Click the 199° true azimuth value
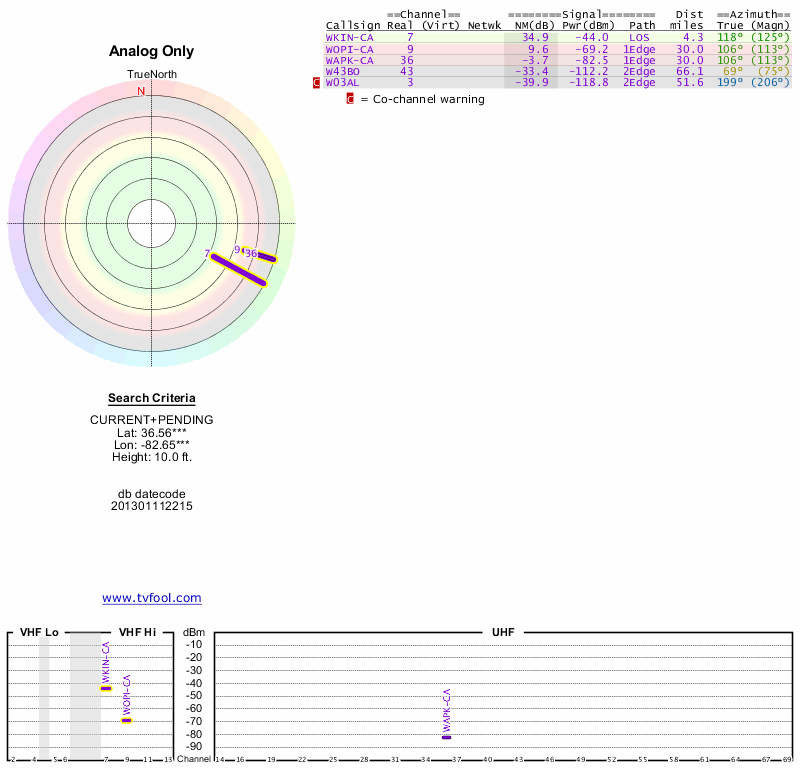Viewport: 800px width, 768px height. click(x=730, y=83)
